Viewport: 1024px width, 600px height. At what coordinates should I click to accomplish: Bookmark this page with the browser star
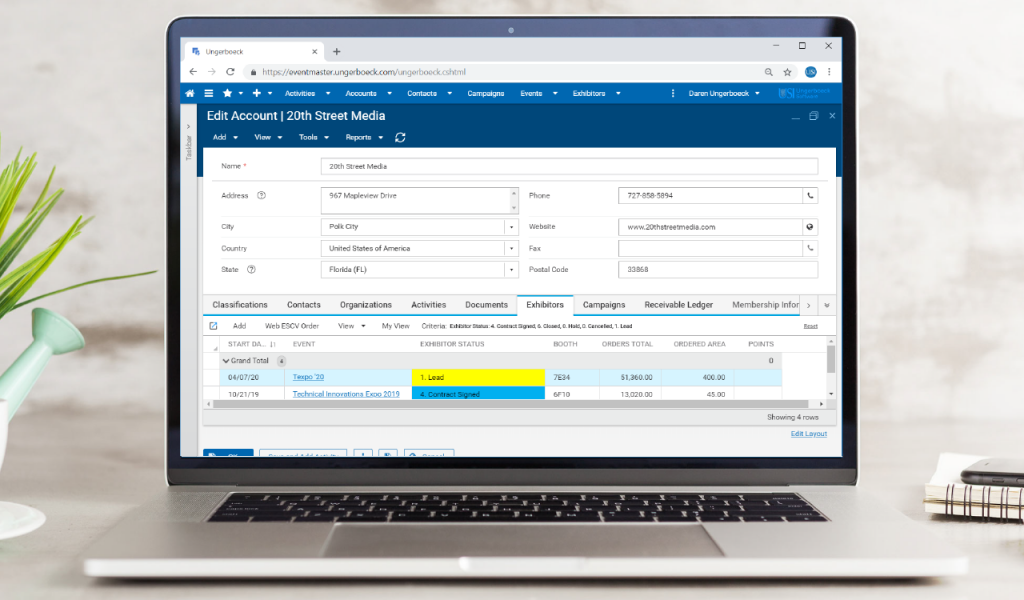(787, 72)
